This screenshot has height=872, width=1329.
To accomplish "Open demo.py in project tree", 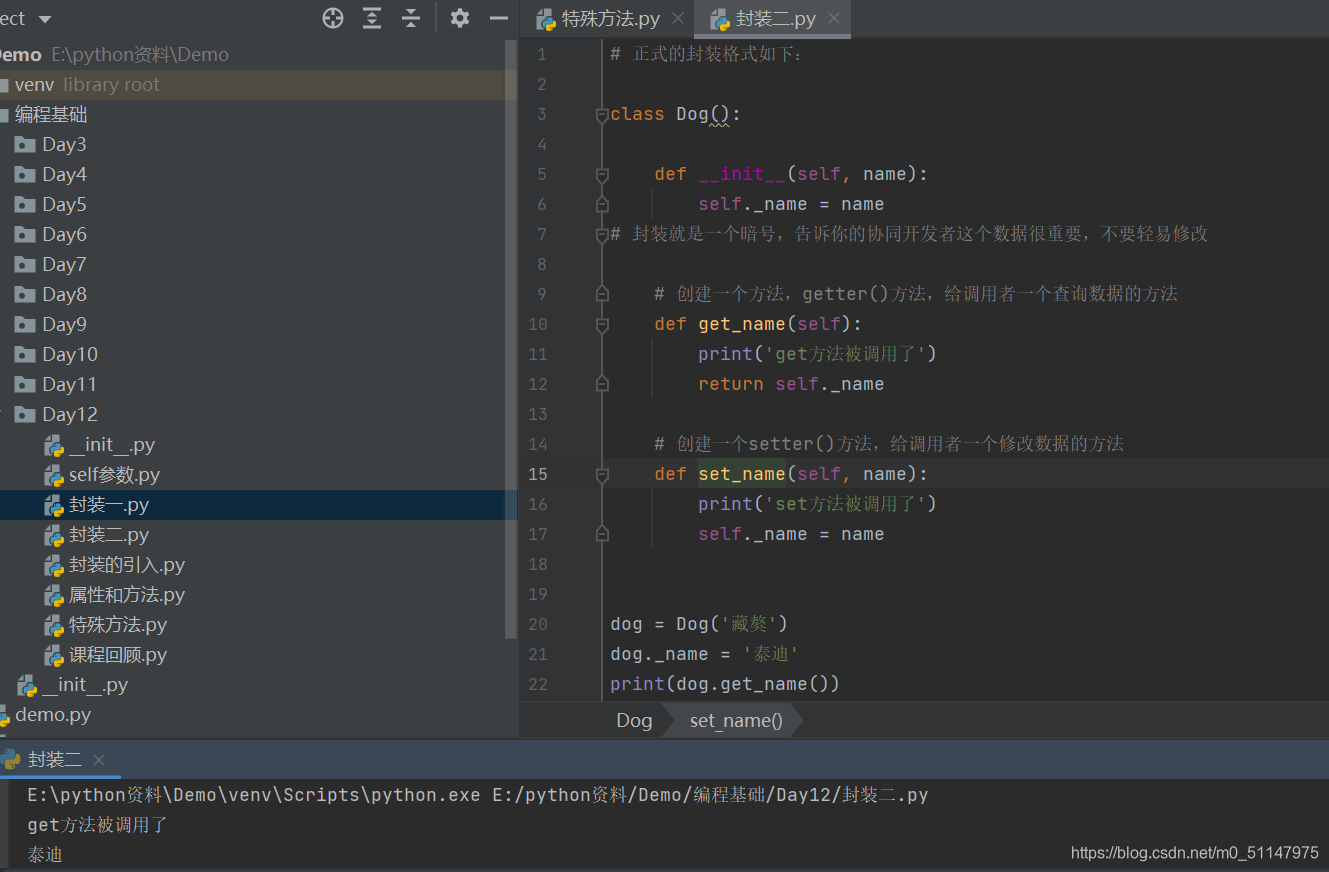I will tap(53, 715).
